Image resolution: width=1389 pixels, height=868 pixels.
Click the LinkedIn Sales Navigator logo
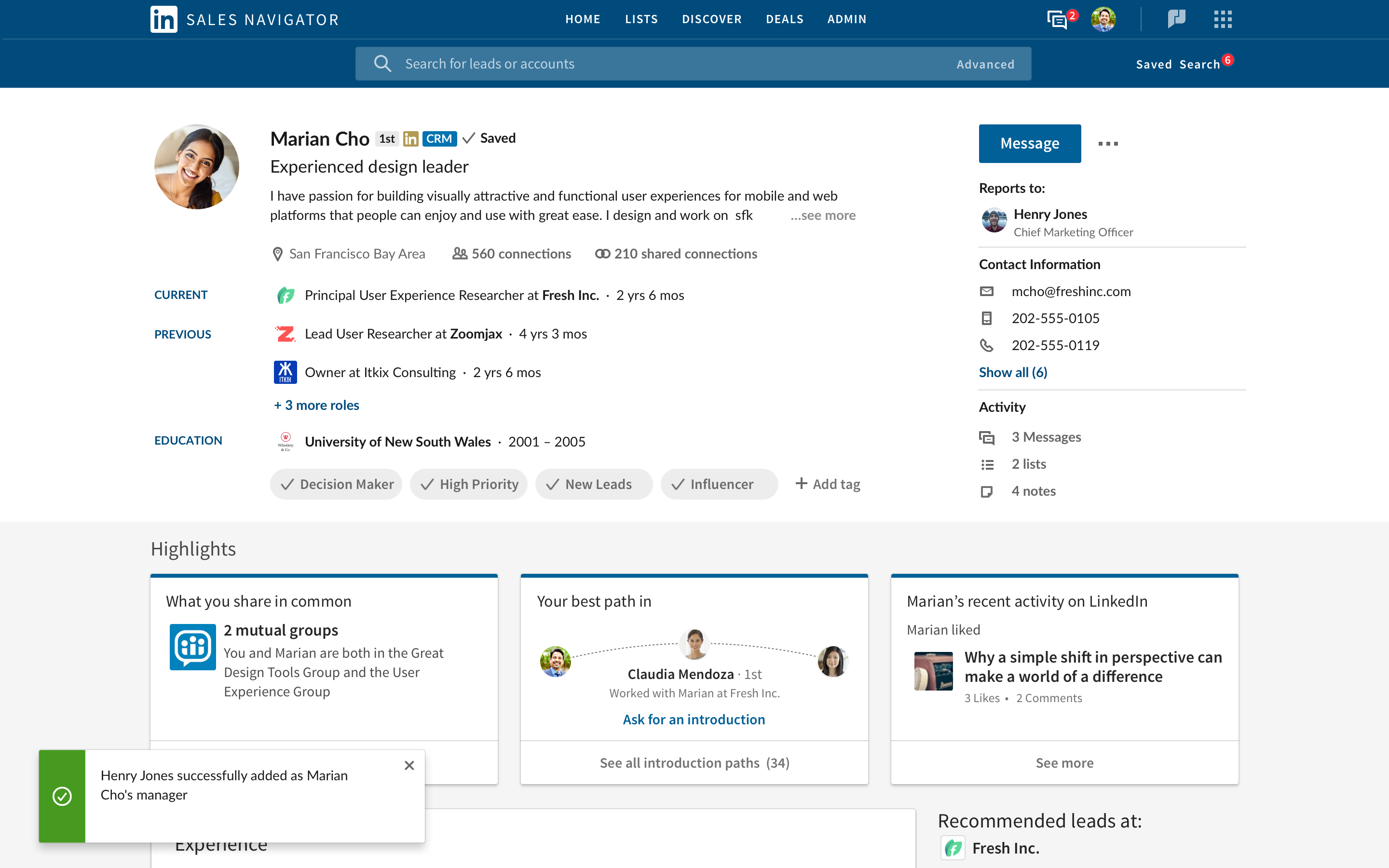pyautogui.click(x=164, y=19)
